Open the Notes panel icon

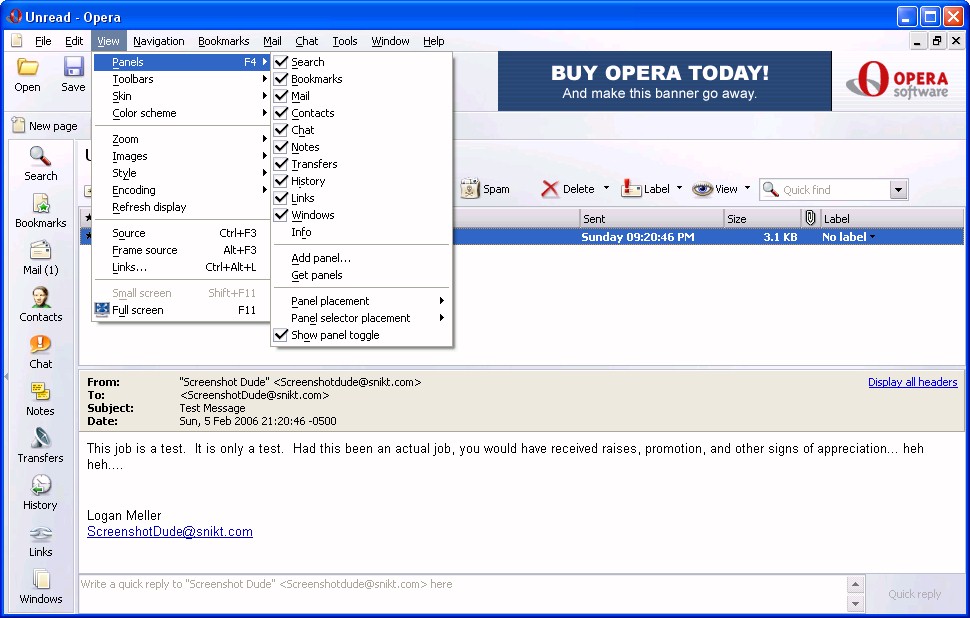click(40, 391)
